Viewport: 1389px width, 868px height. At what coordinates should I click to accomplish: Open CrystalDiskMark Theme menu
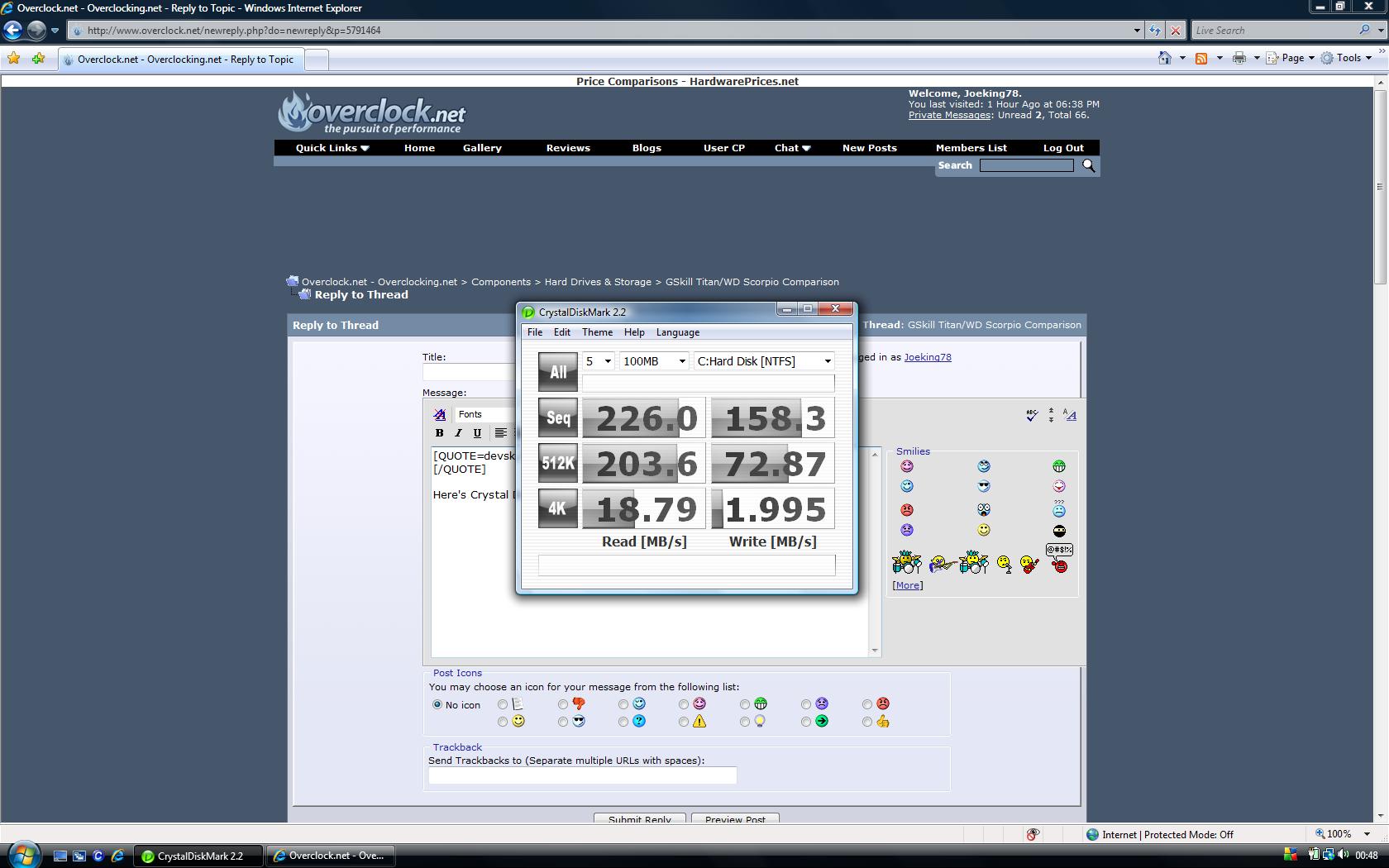click(597, 332)
